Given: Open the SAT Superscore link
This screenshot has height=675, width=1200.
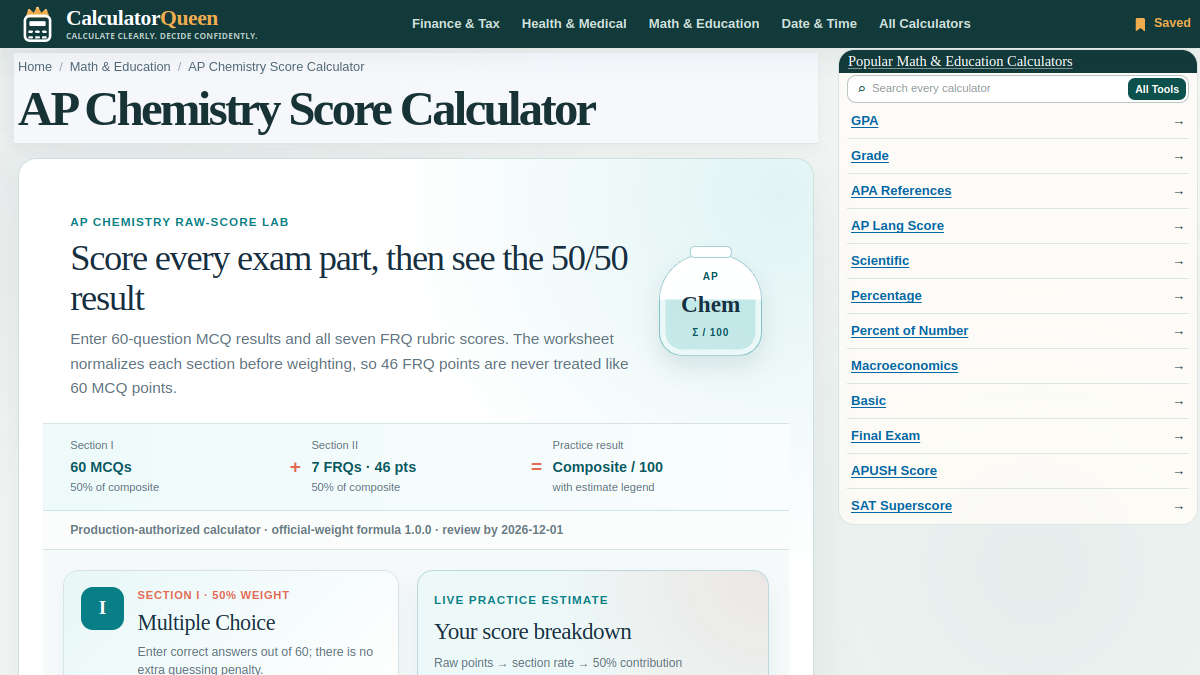Looking at the screenshot, I should (x=901, y=506).
